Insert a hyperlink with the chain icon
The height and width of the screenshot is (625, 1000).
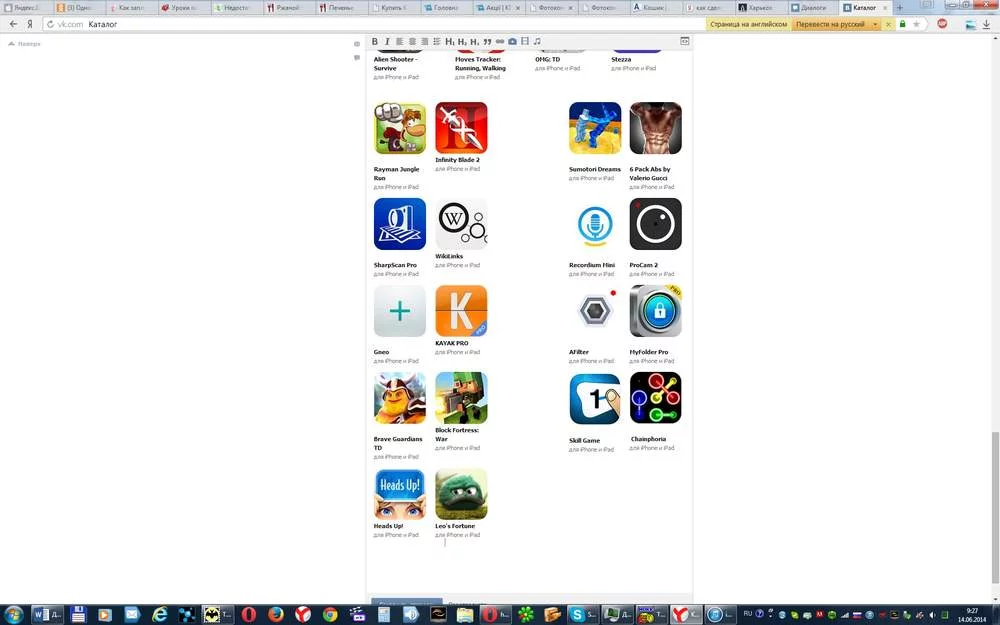click(499, 41)
